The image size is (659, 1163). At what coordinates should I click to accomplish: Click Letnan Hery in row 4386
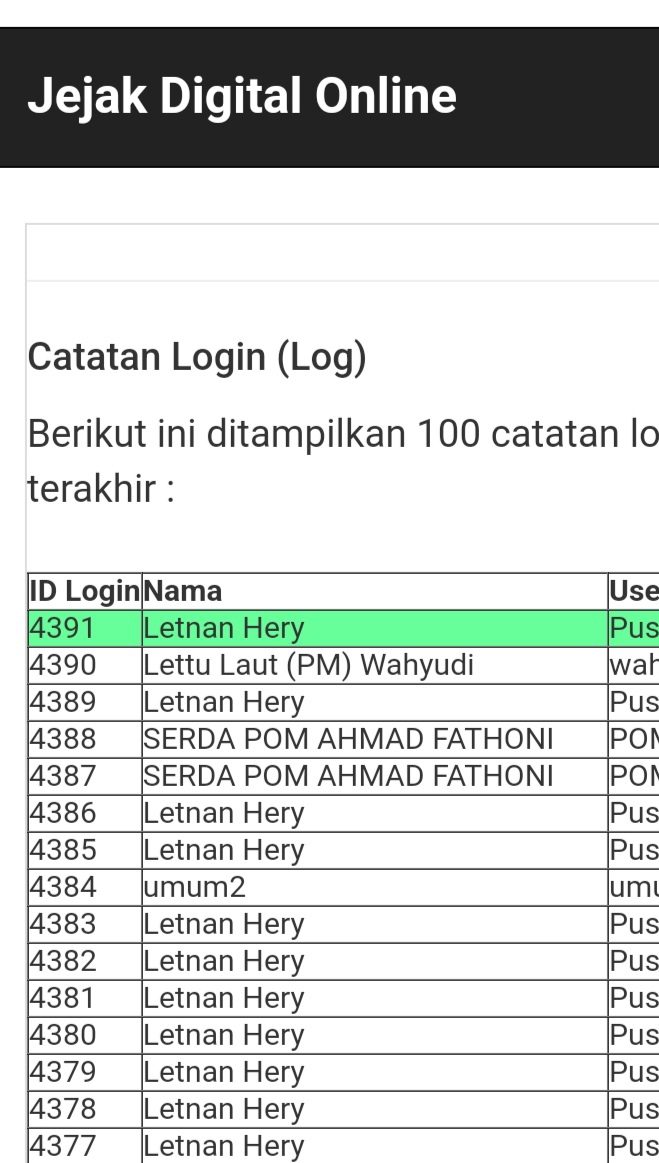(x=224, y=814)
